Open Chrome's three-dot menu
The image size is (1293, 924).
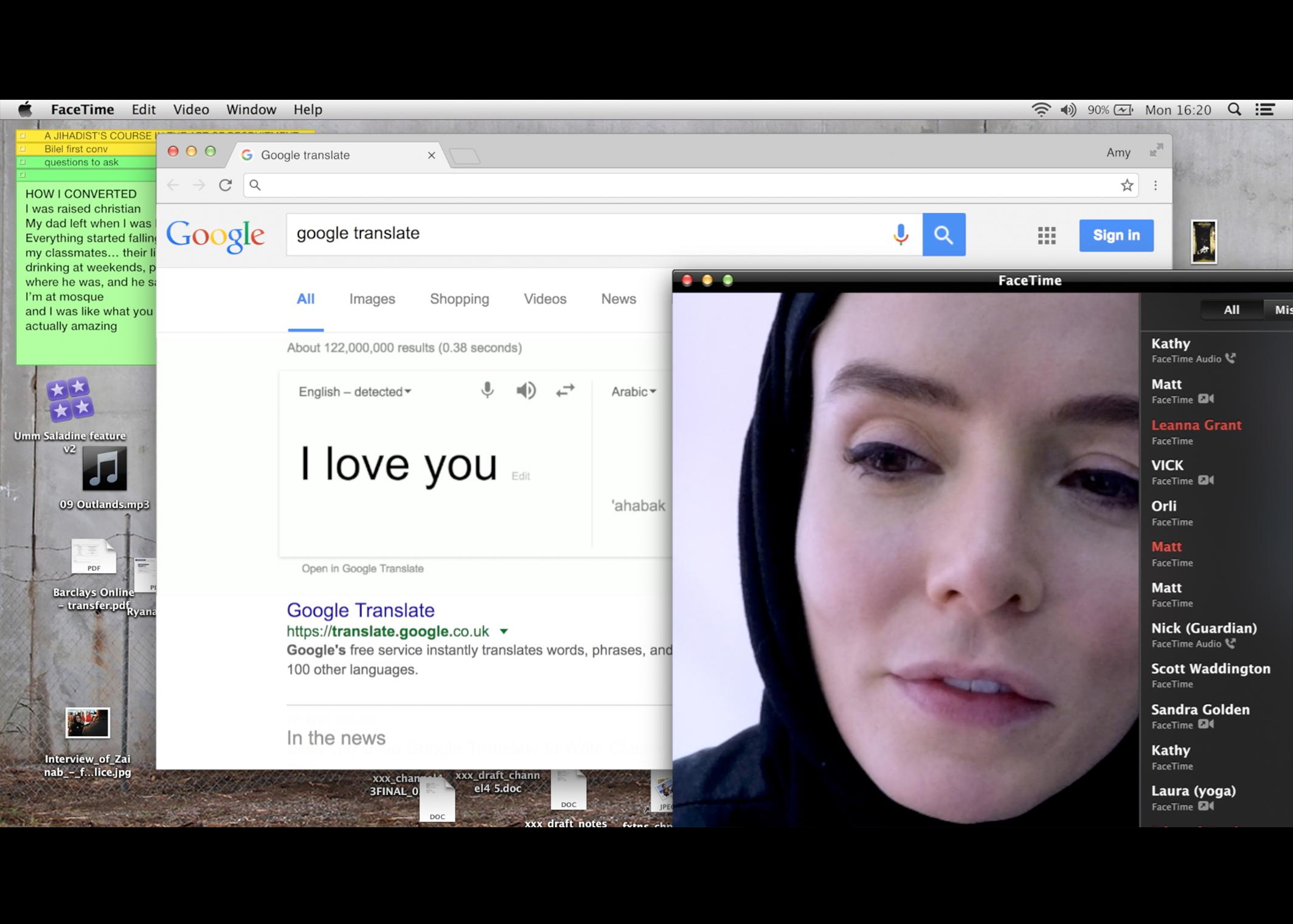[1156, 186]
